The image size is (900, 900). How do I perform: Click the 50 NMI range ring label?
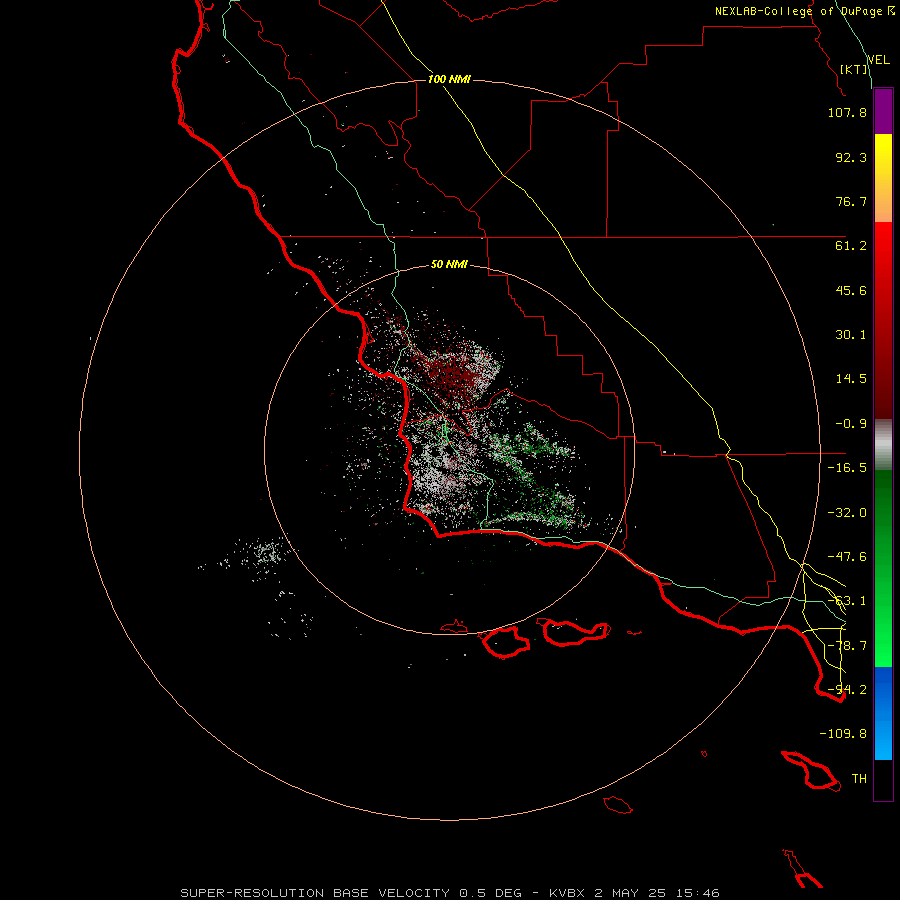click(x=449, y=264)
